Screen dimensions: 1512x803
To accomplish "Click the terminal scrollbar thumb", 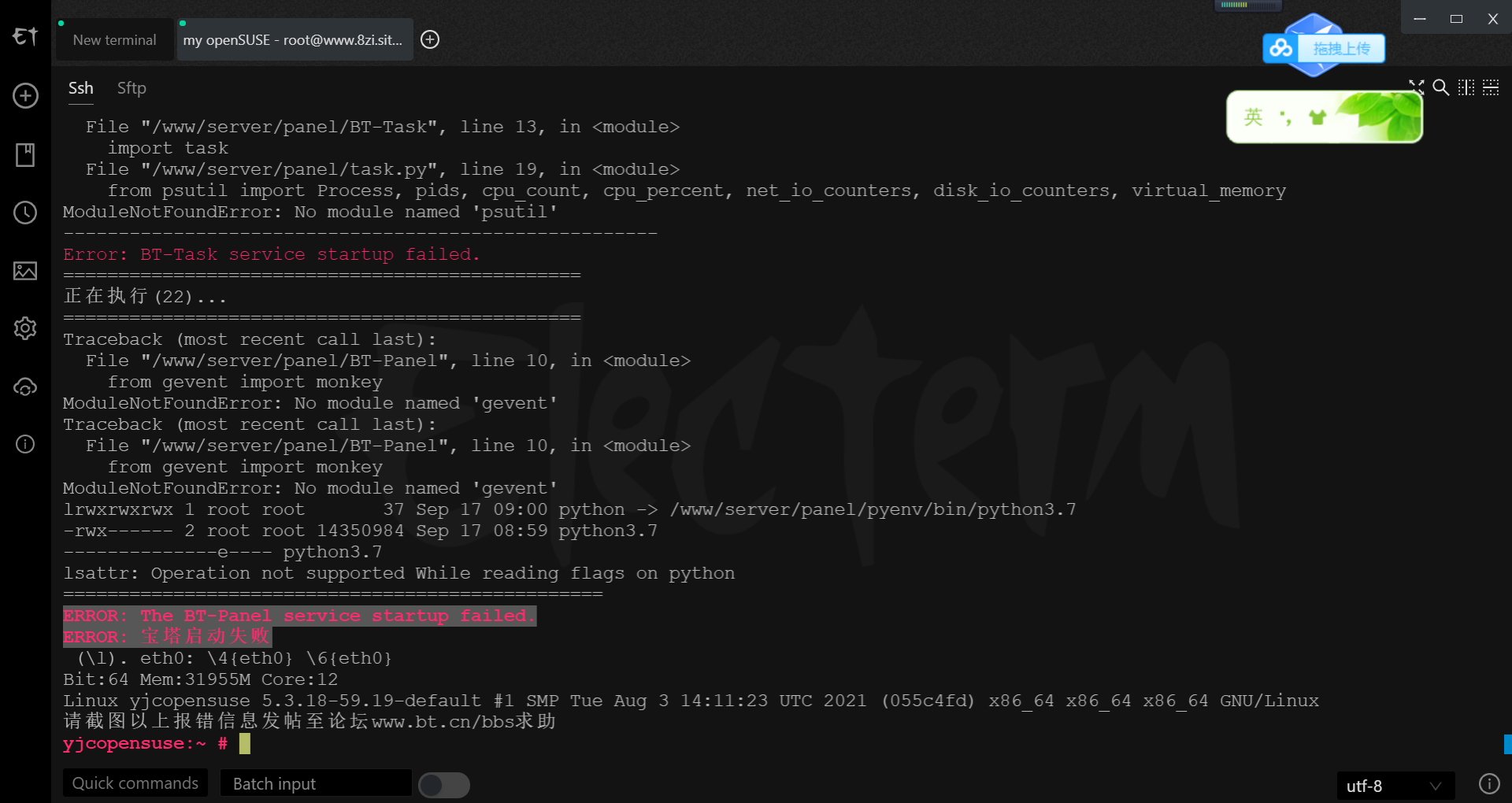I will (1507, 744).
